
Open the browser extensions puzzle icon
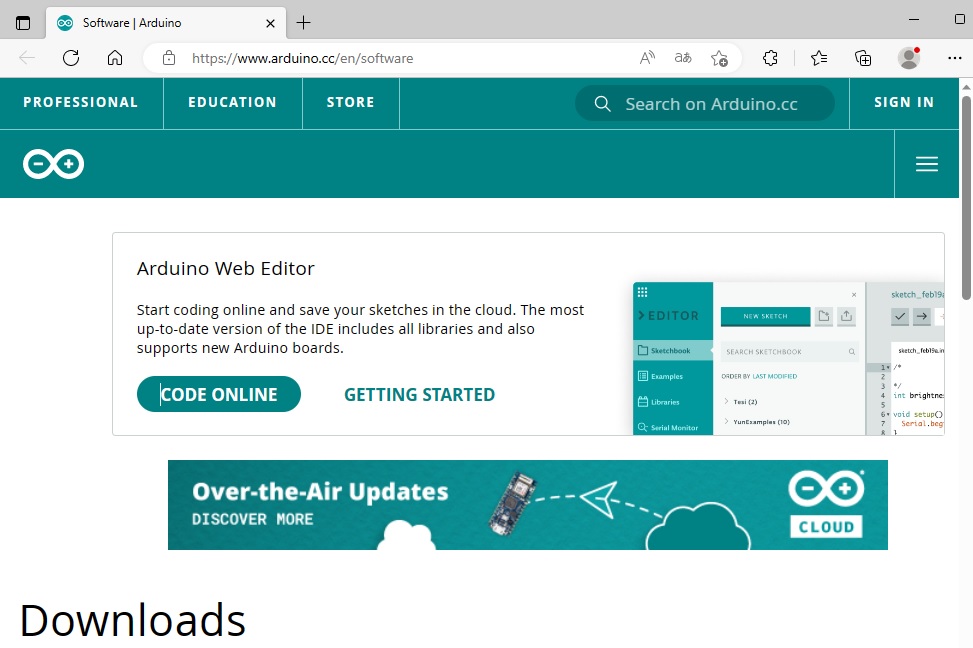click(x=770, y=58)
